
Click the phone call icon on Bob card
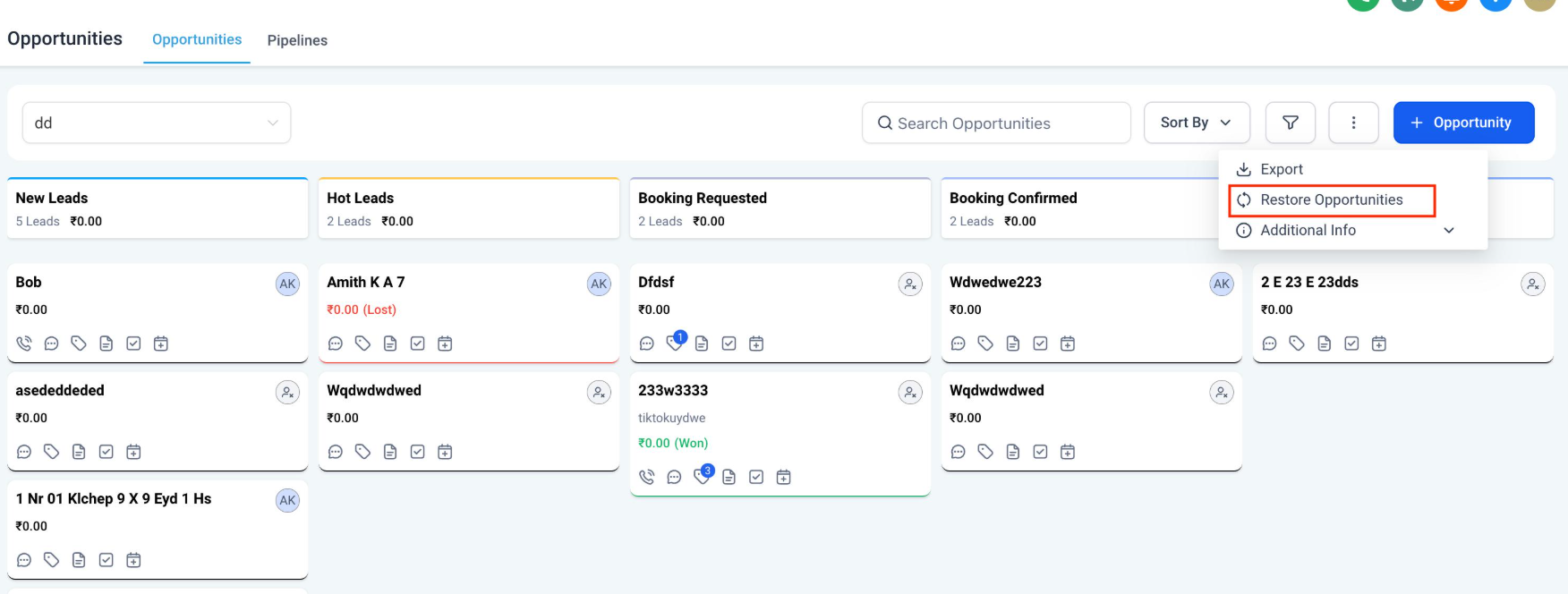(24, 344)
